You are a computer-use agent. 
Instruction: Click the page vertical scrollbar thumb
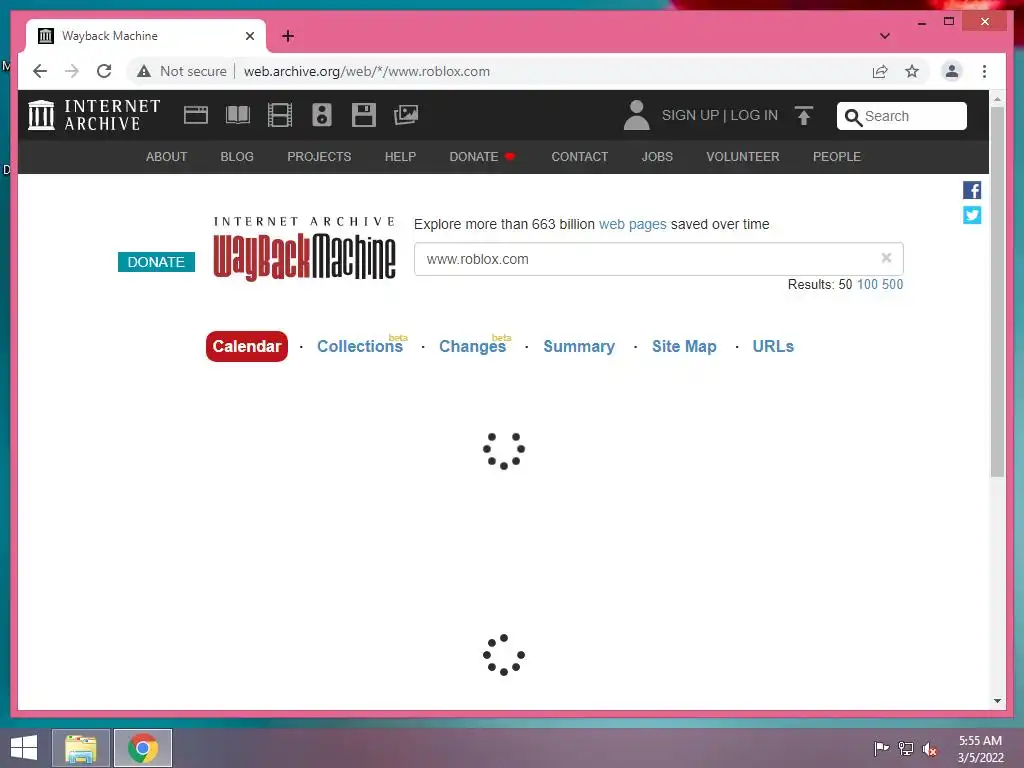pyautogui.click(x=997, y=291)
